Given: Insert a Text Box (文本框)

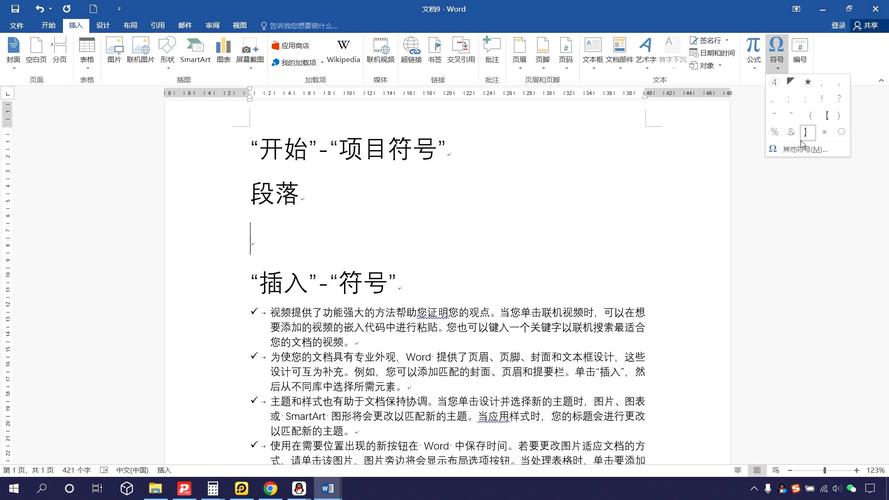Looking at the screenshot, I should (593, 51).
